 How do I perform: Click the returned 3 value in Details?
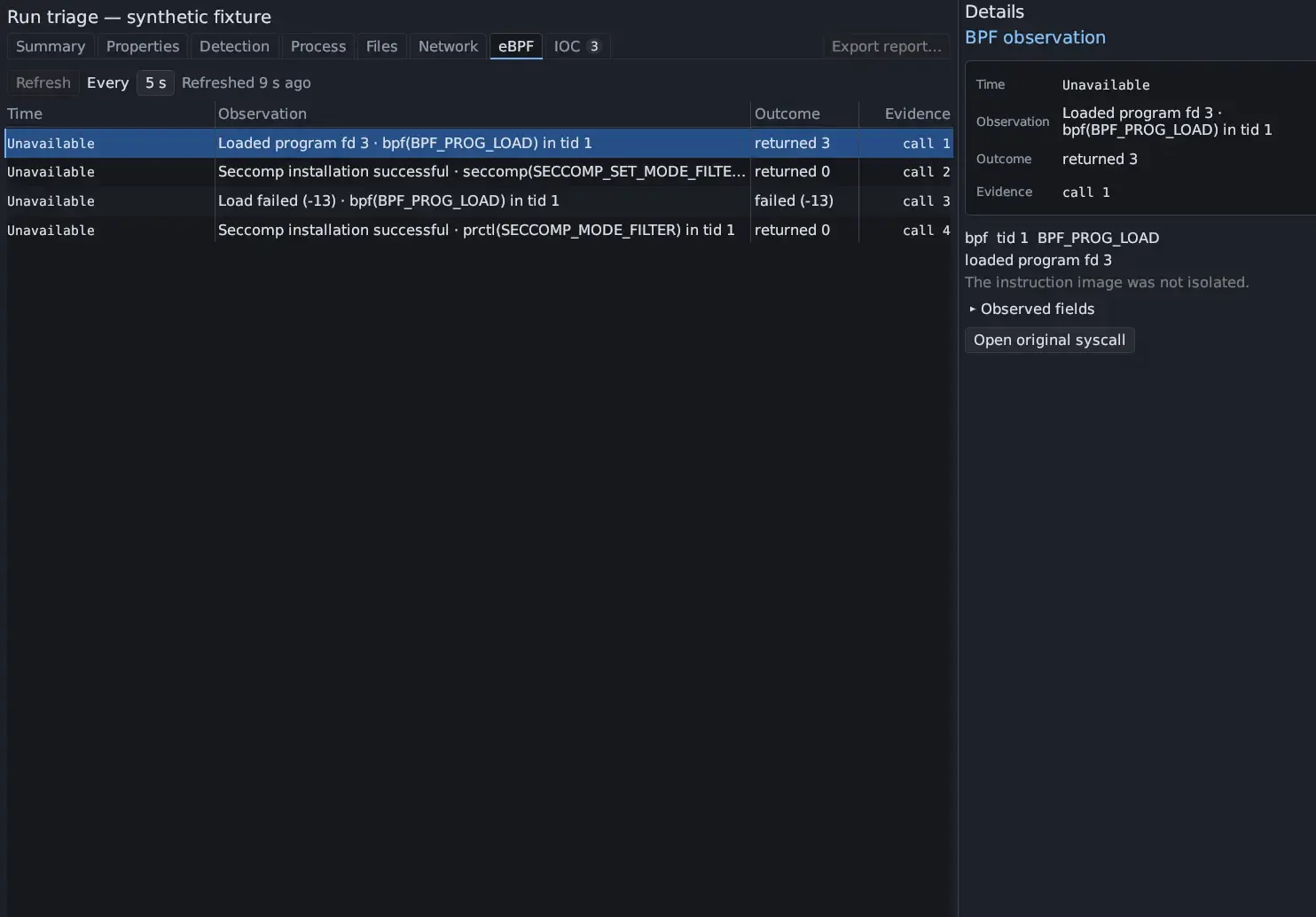click(1100, 159)
